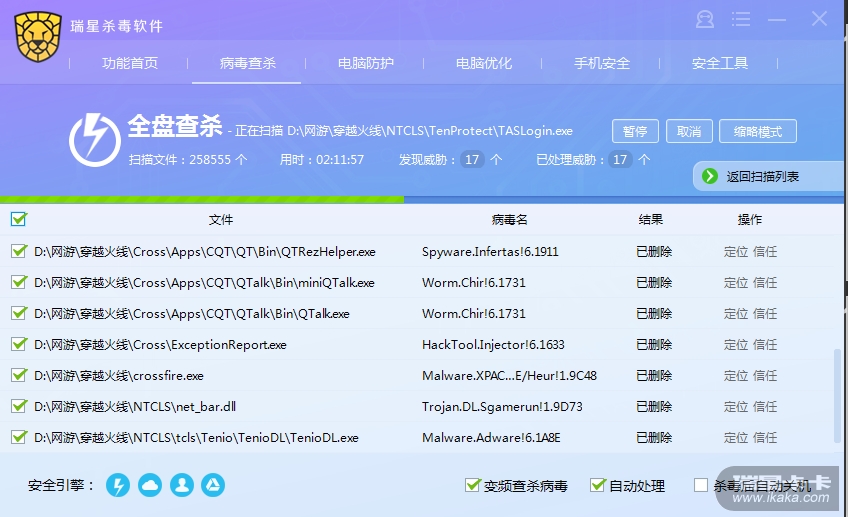The image size is (848, 517).
Task: Uncheck the crossfire.exe row checkbox
Action: [19, 375]
